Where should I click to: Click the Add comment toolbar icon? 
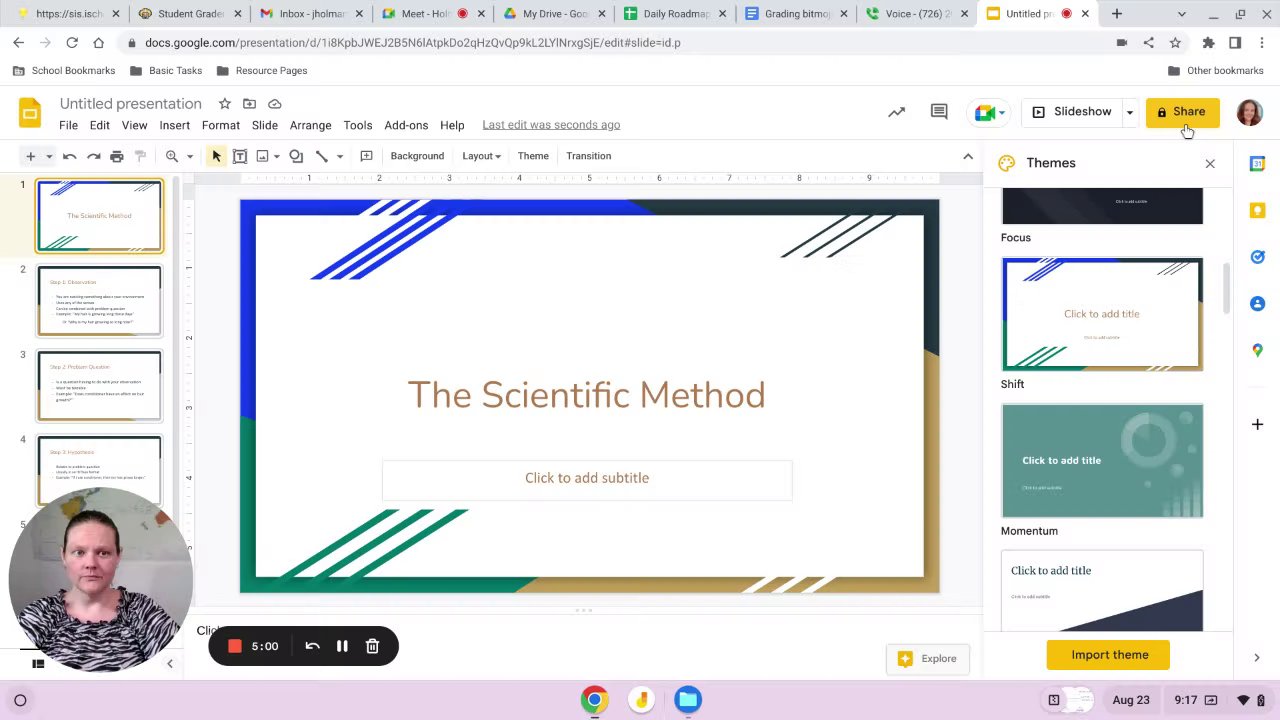click(x=366, y=156)
